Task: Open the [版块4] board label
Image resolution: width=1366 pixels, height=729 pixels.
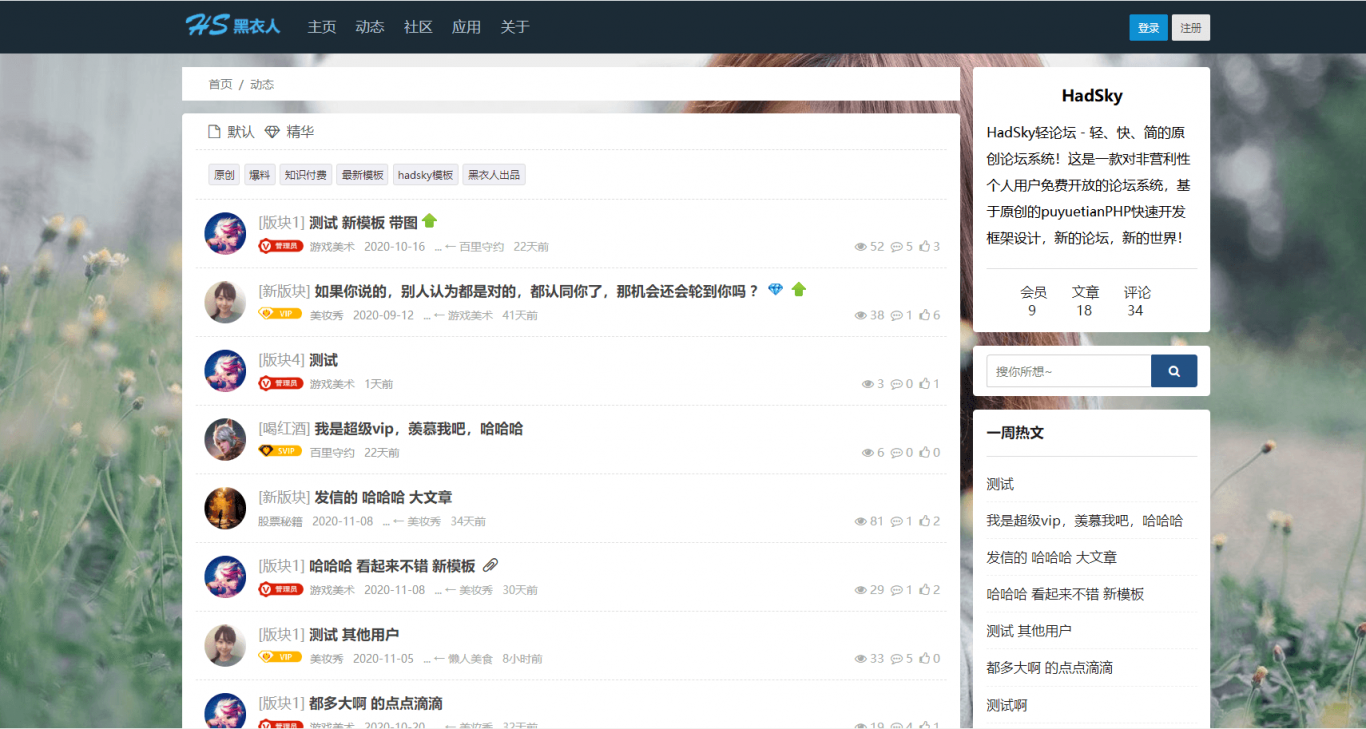Action: 281,360
